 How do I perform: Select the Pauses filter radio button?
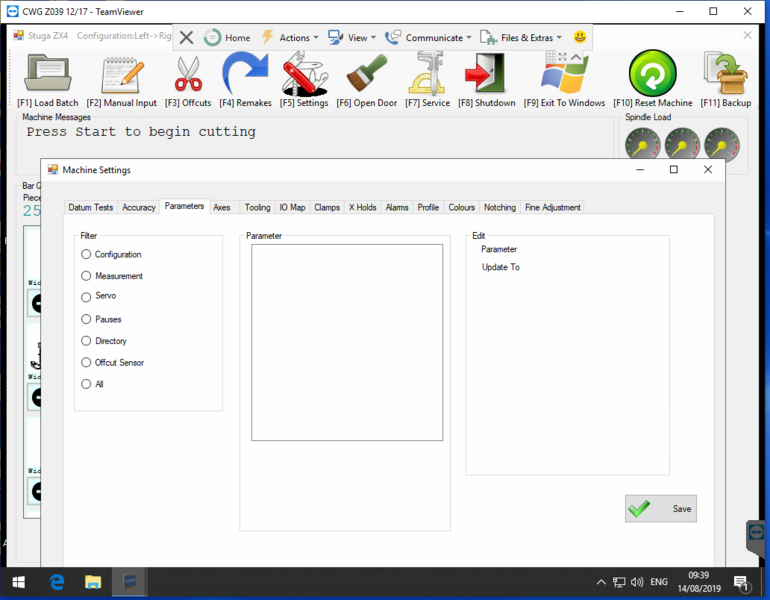pos(86,319)
